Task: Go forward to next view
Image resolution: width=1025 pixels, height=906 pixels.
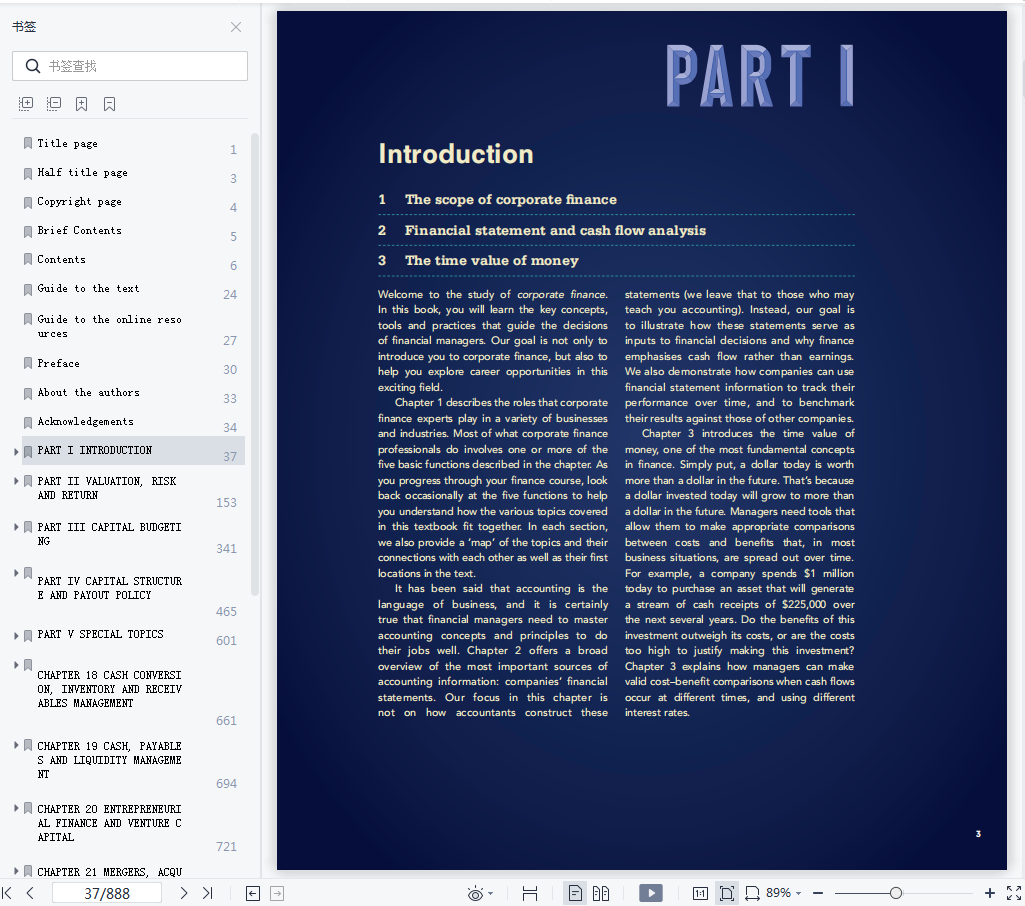Action: (x=277, y=894)
